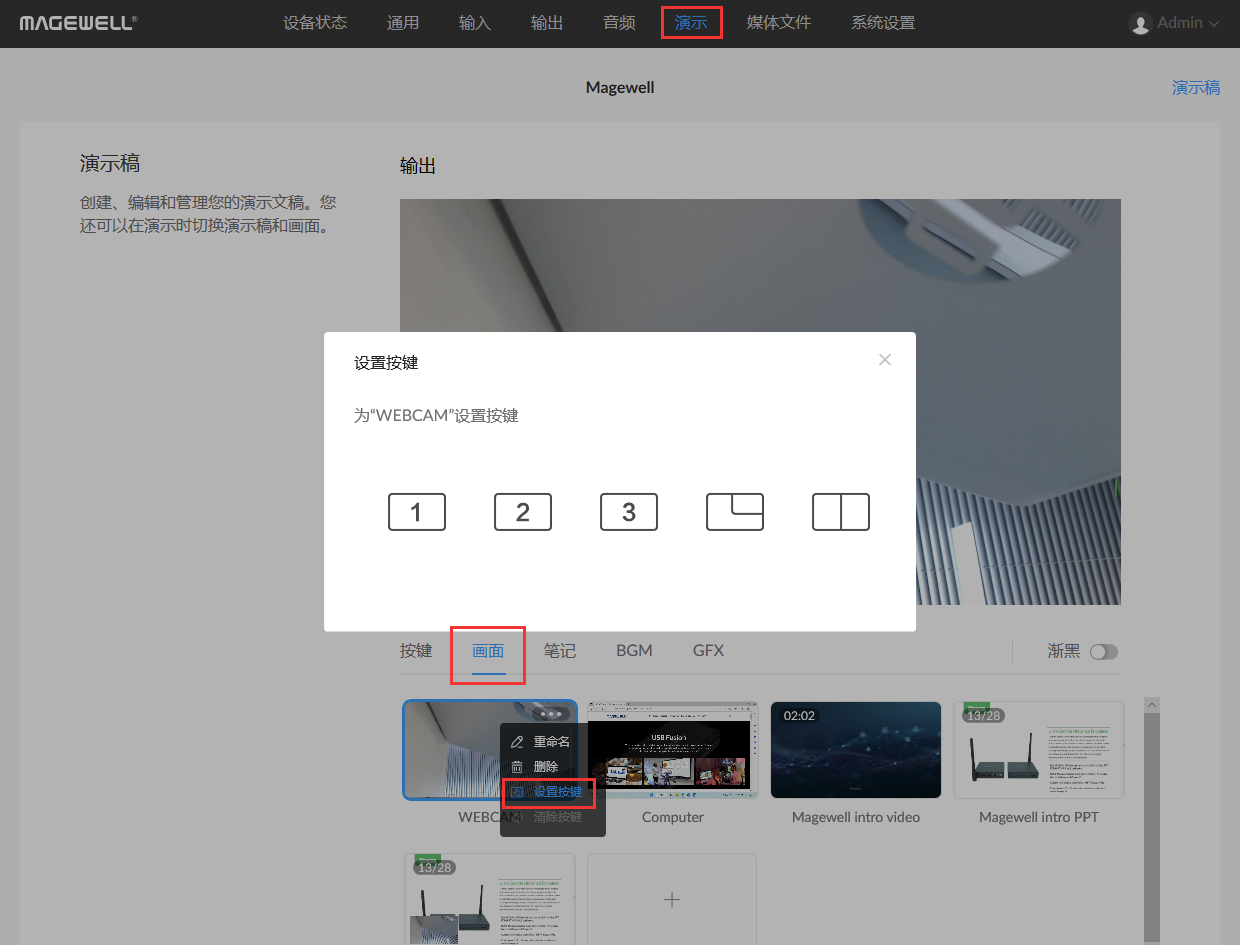Select key 1 icon for WEBCAM
The height and width of the screenshot is (945, 1240).
click(x=416, y=512)
